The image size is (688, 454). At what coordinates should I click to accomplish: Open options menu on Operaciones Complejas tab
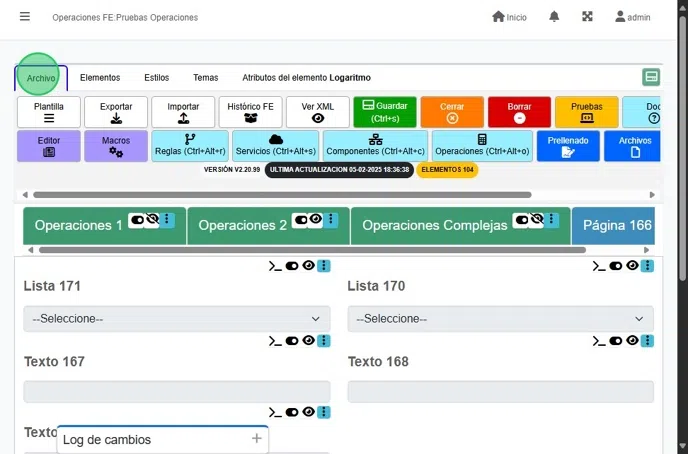coord(552,220)
